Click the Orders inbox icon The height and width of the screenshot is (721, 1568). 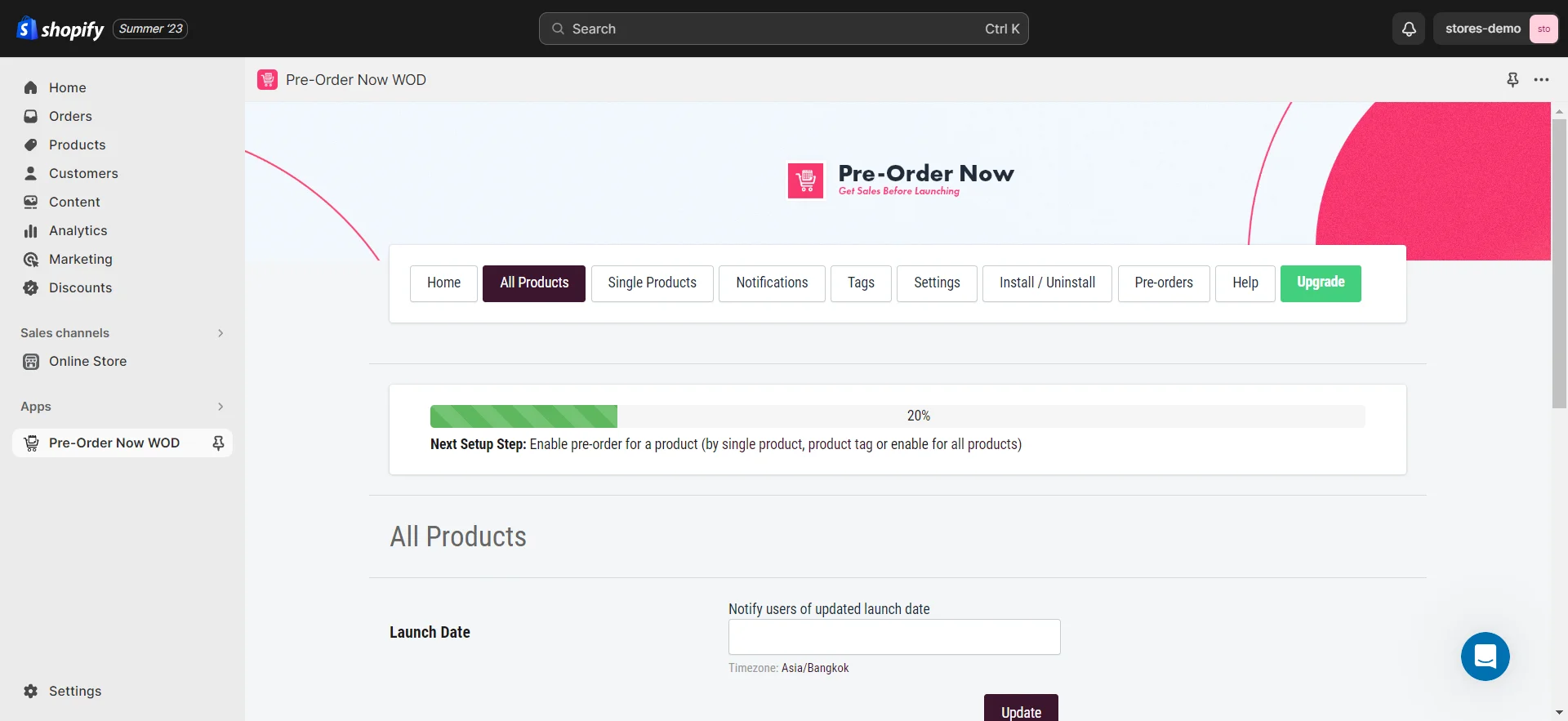coord(31,116)
